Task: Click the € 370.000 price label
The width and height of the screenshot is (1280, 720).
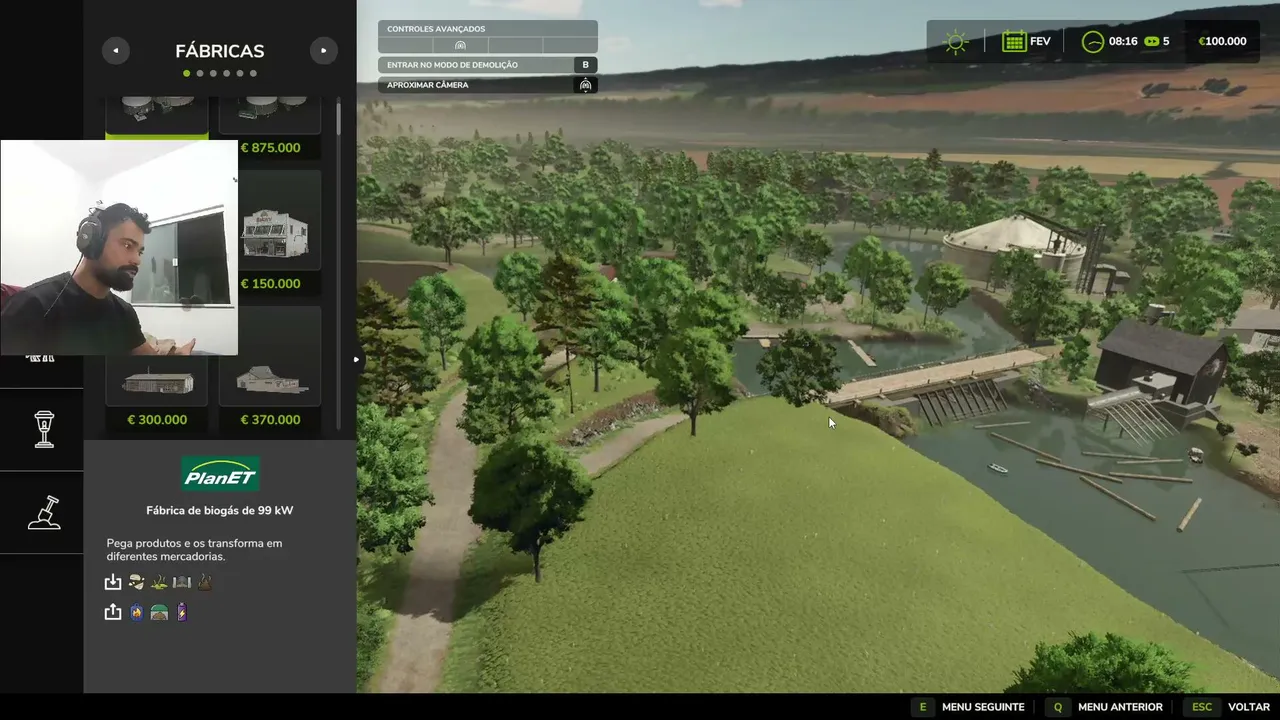Action: pos(270,420)
